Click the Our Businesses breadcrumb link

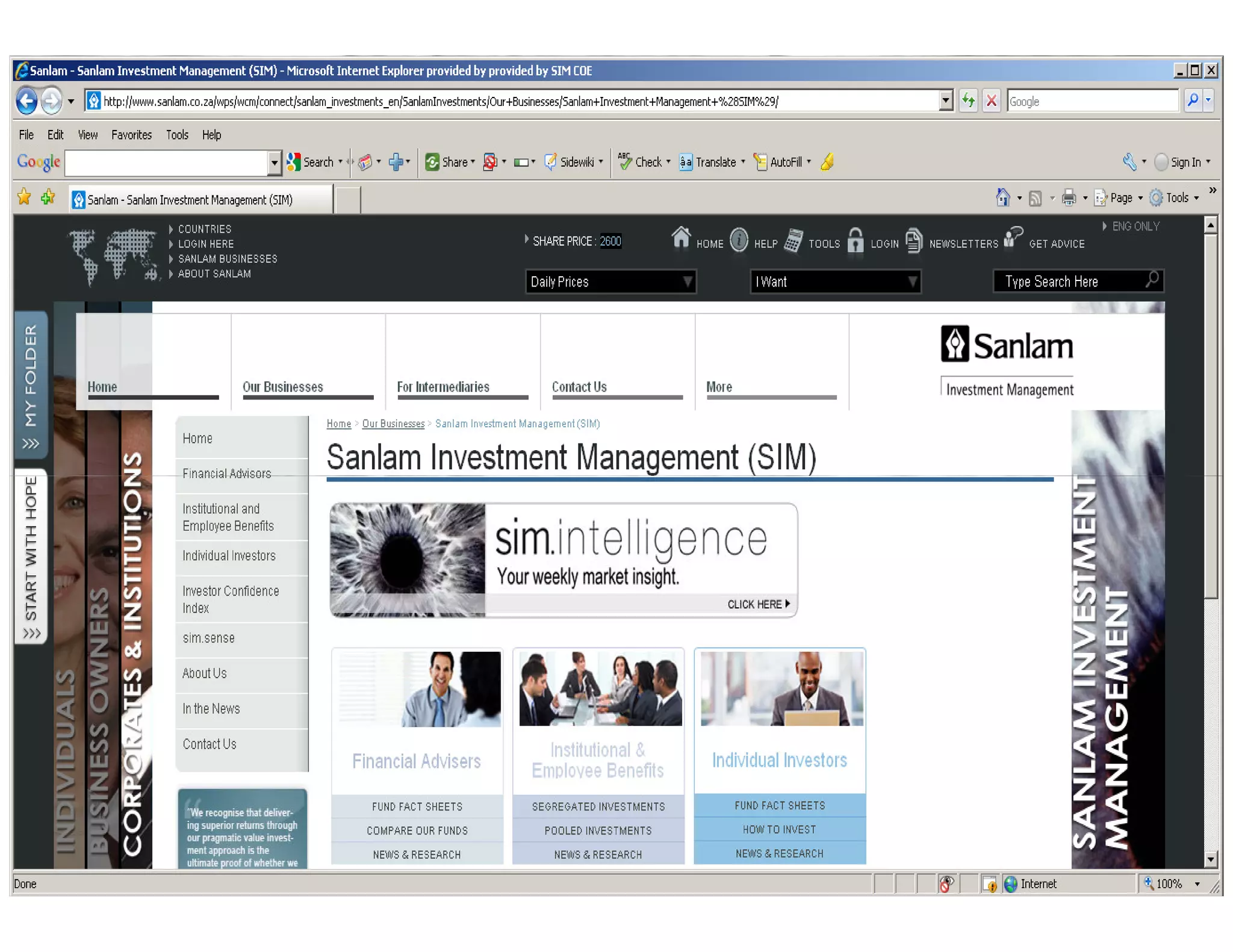point(393,424)
